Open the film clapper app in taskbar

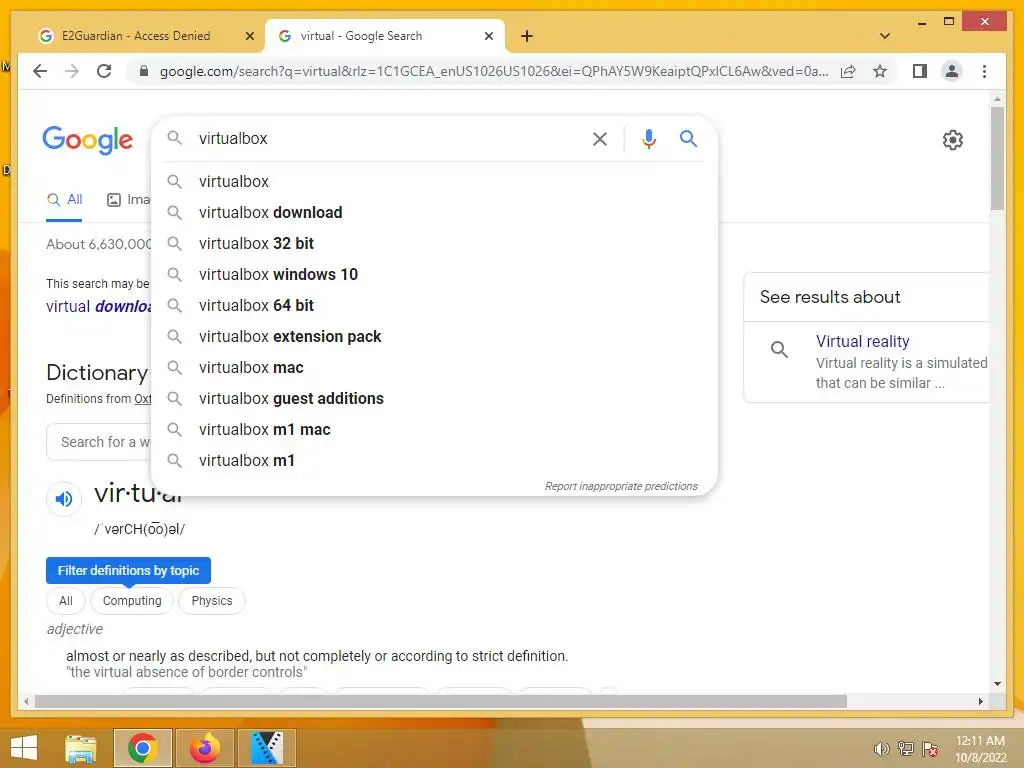click(266, 748)
